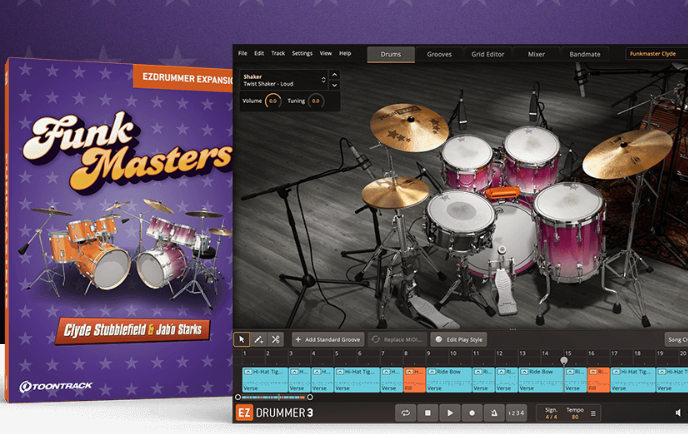Image resolution: width=688 pixels, height=434 pixels.
Task: Step to previous instrument with up arrow
Action: [x=334, y=75]
